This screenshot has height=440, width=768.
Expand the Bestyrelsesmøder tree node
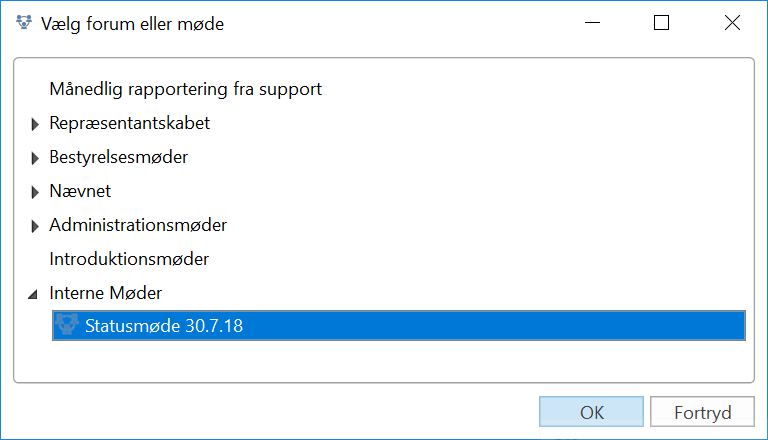pyautogui.click(x=35, y=158)
